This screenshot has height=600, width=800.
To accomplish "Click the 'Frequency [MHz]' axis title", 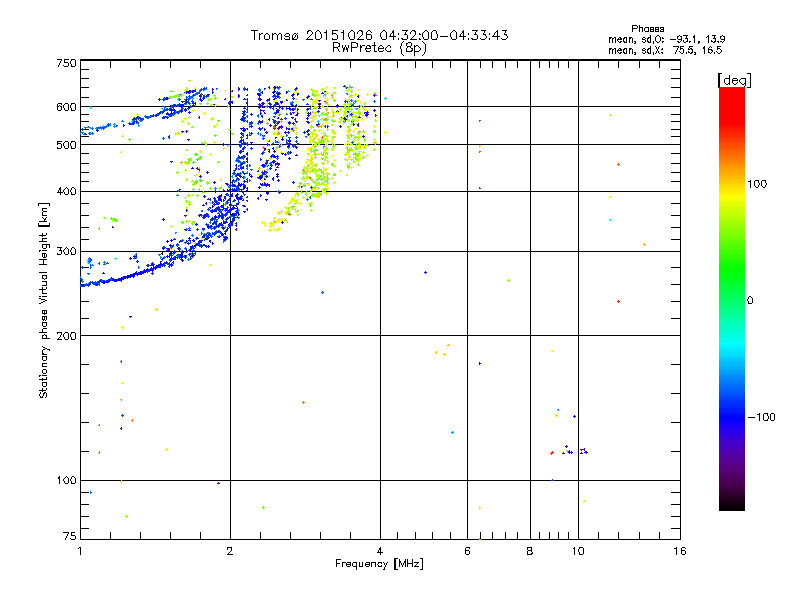I will (x=379, y=564).
